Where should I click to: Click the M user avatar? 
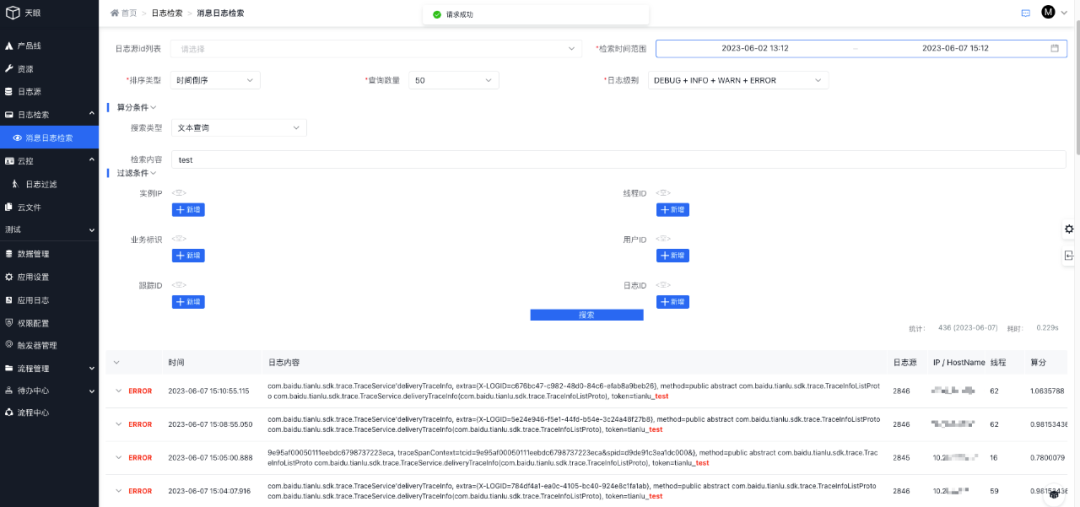pos(1048,12)
